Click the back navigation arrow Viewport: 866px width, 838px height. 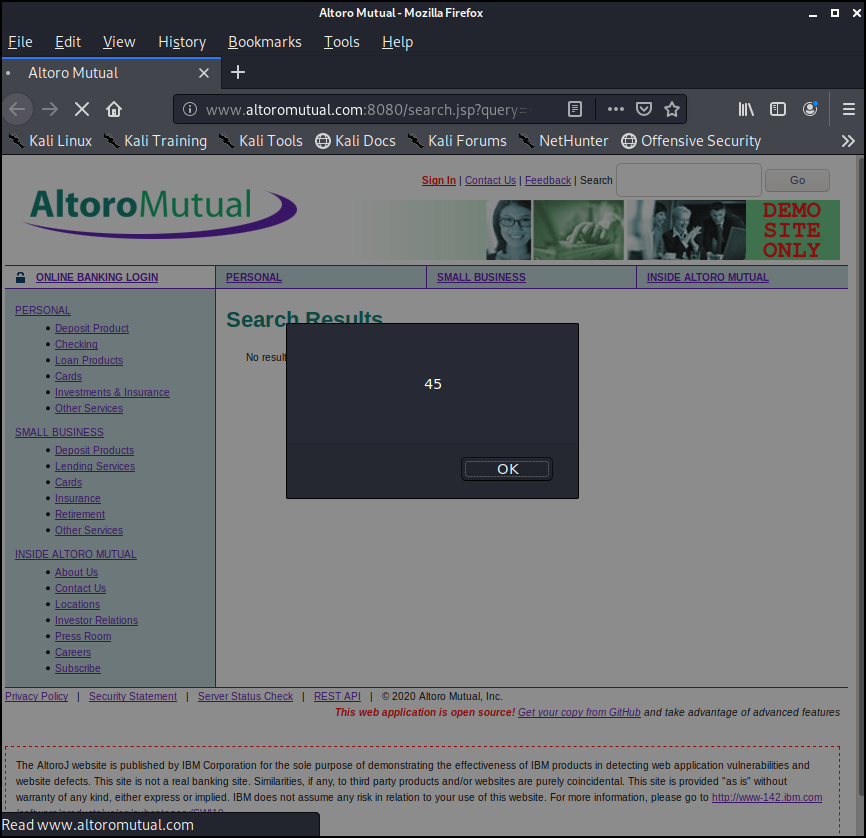18,109
